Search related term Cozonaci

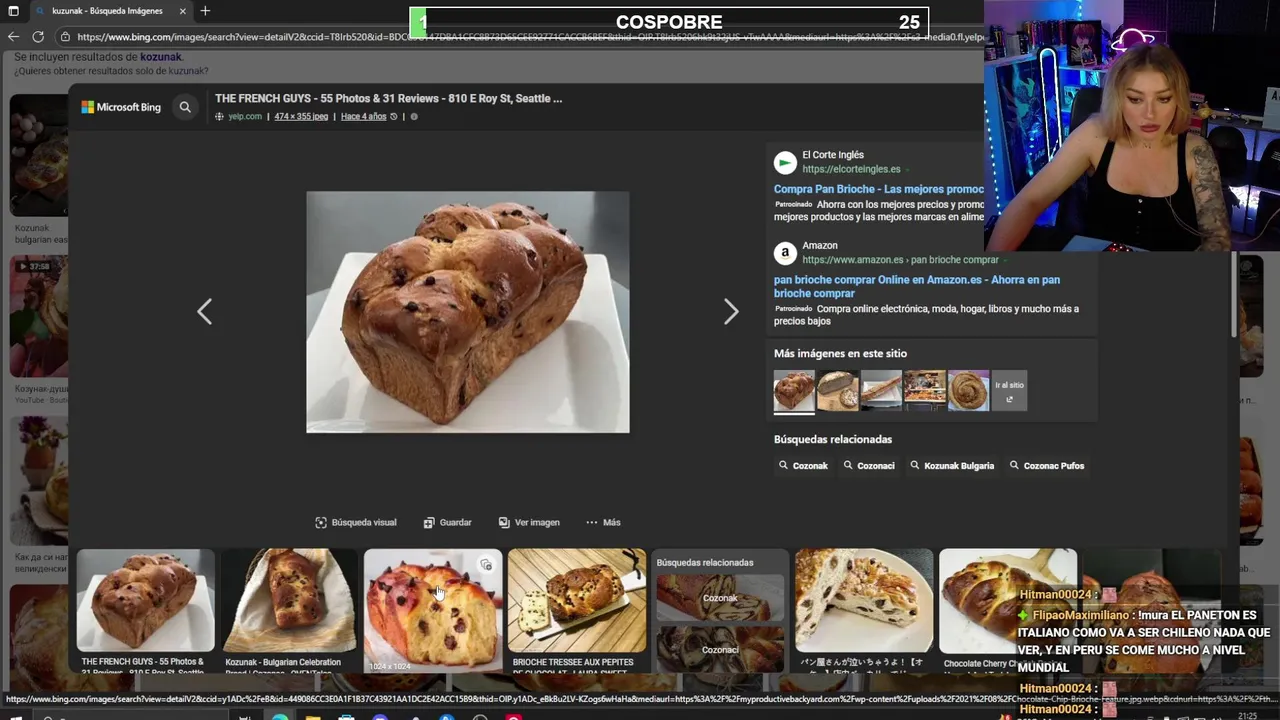868,465
